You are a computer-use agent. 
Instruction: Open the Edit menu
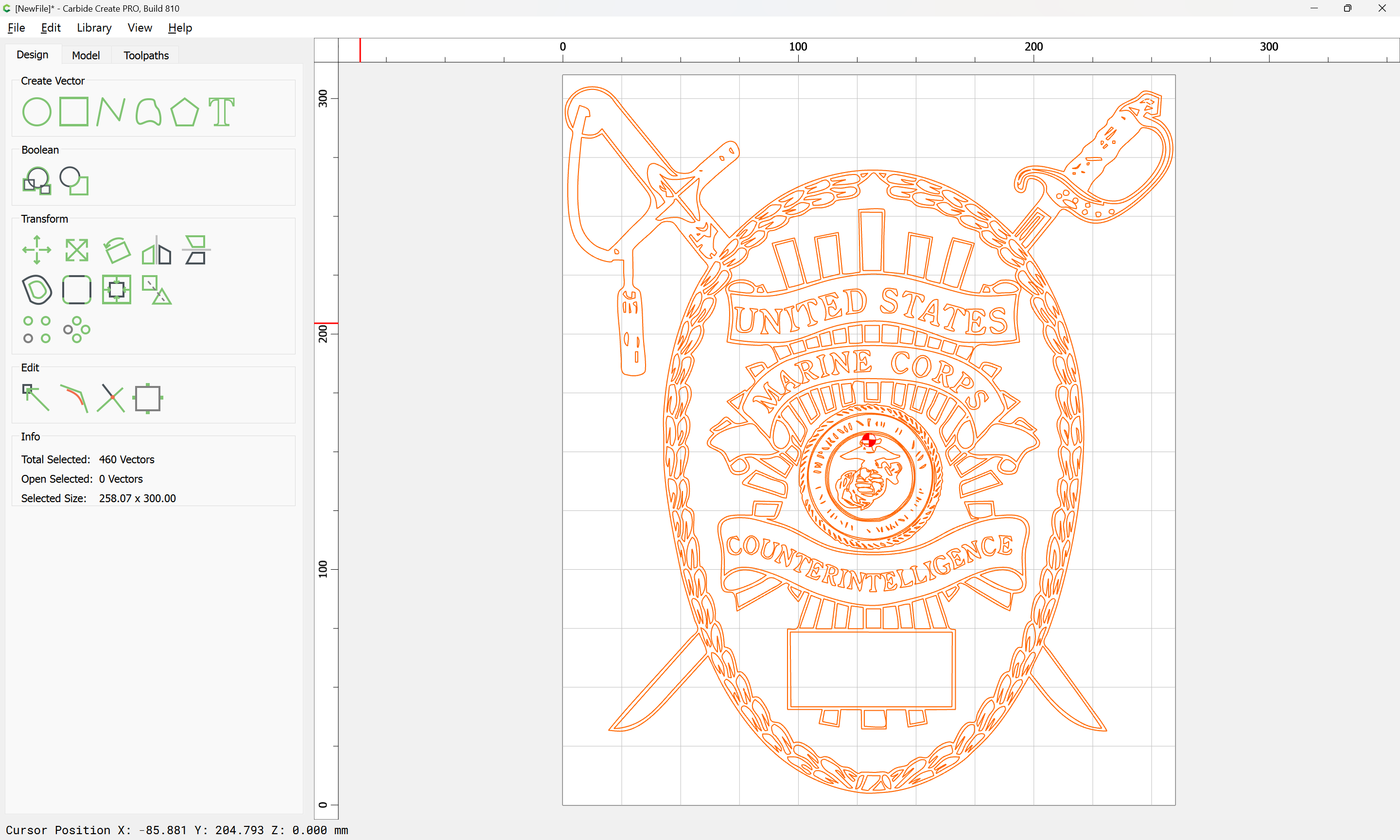pyautogui.click(x=51, y=28)
